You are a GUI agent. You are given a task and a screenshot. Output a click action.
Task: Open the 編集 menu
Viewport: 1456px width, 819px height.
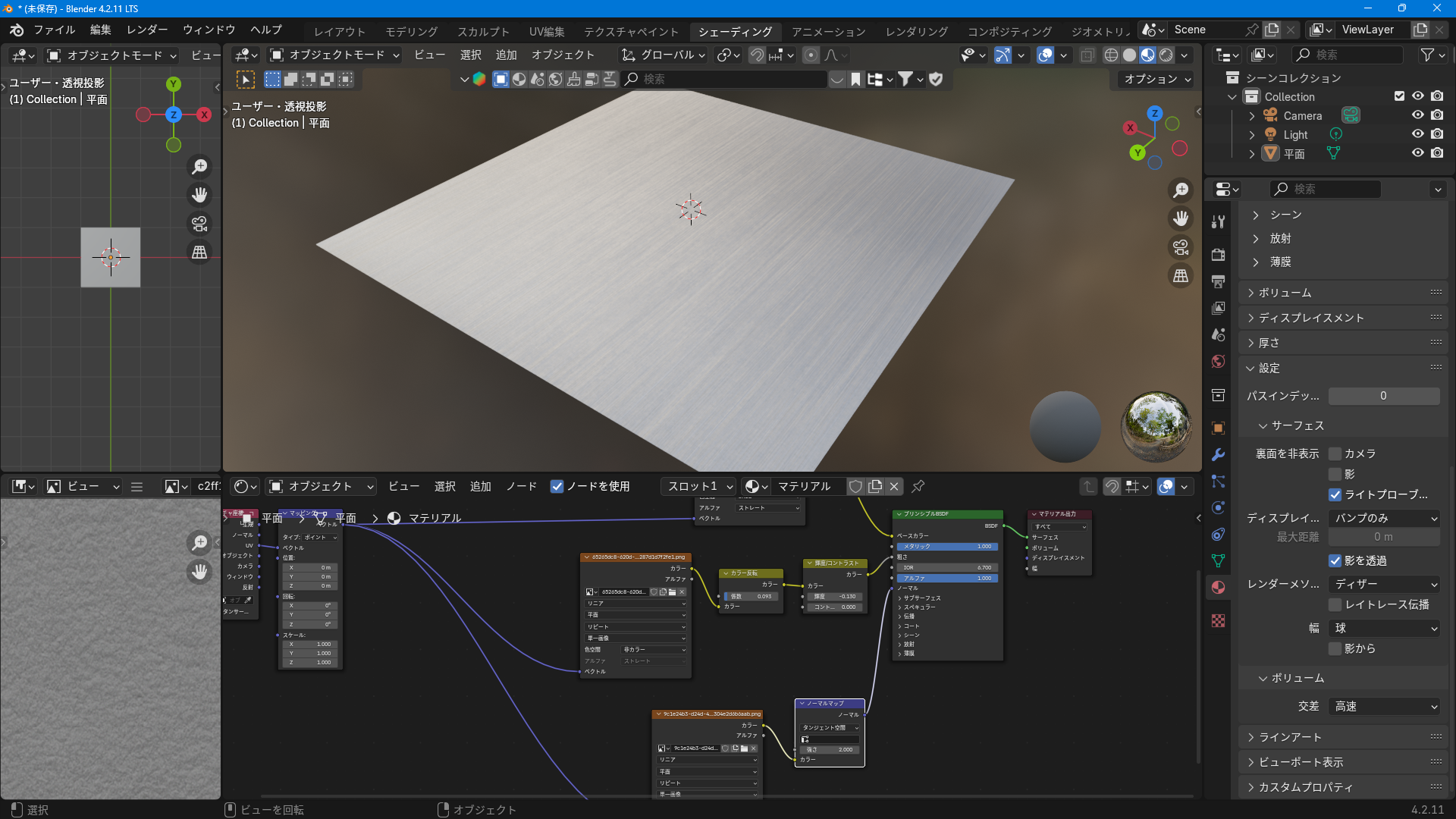pos(100,30)
